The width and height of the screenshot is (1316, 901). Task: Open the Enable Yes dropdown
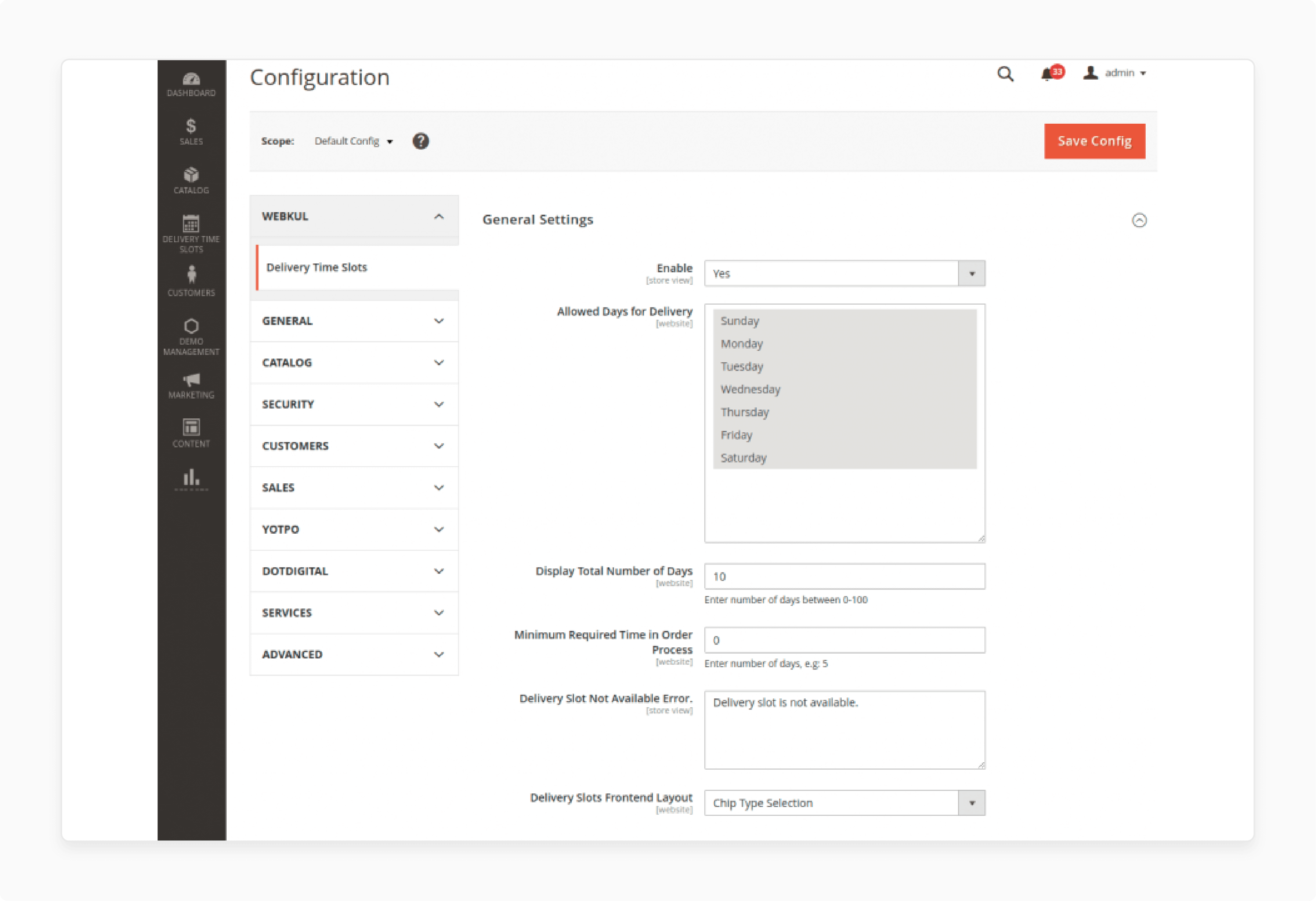pos(844,273)
